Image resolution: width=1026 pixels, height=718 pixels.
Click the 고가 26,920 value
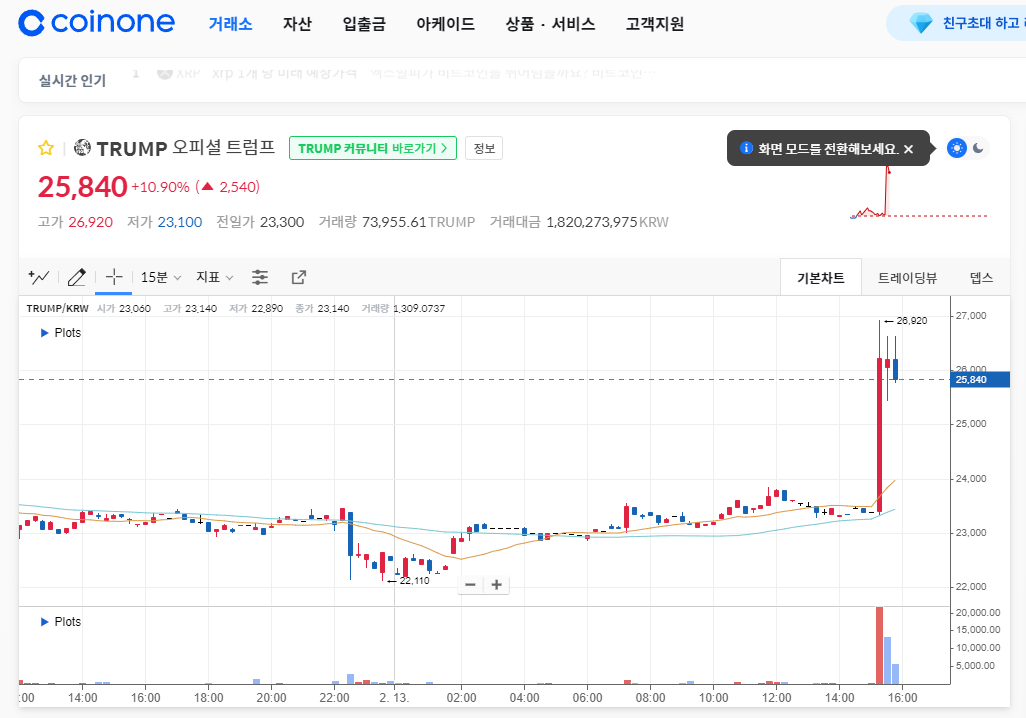pos(90,222)
